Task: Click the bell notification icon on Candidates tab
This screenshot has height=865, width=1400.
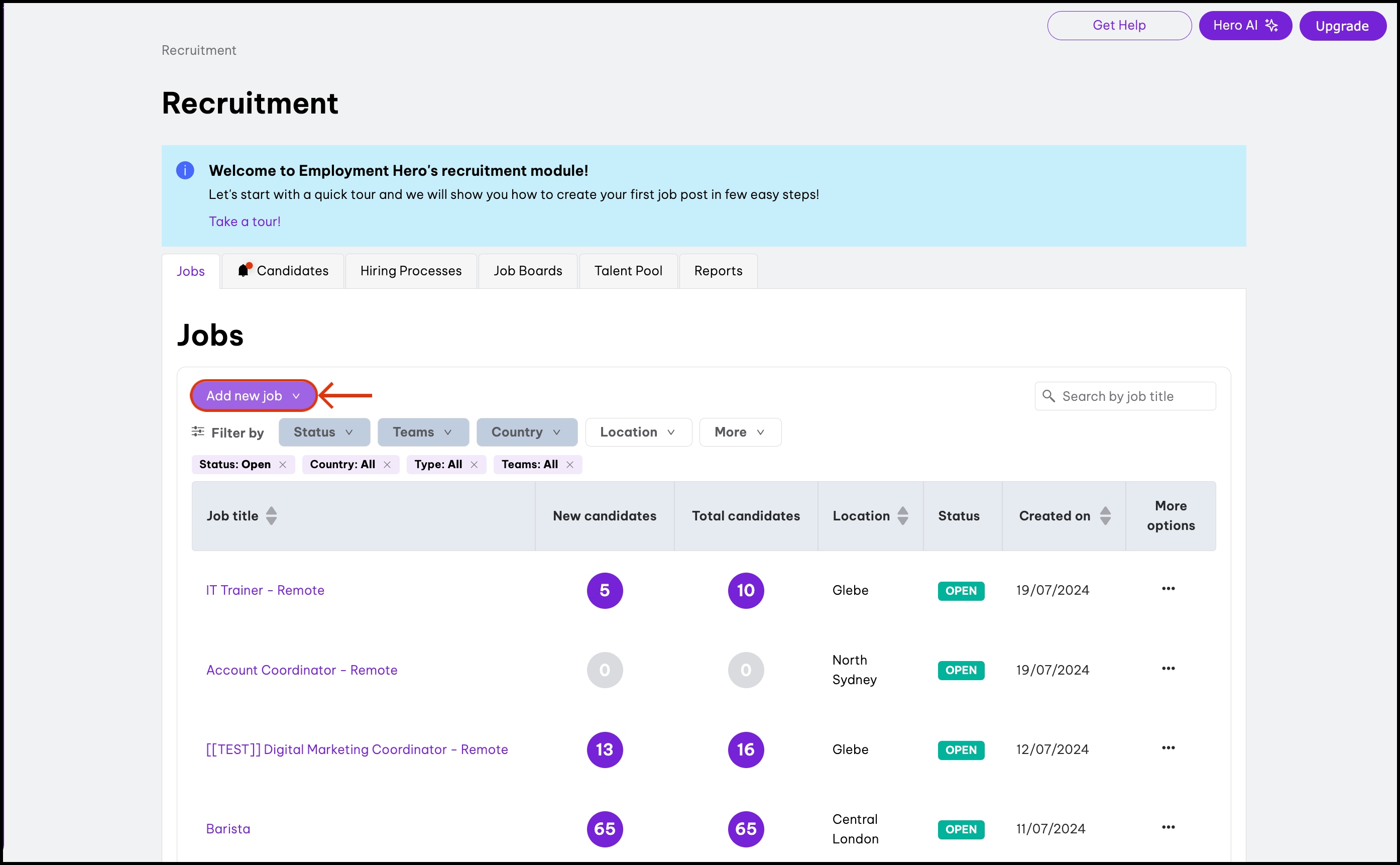Action: (244, 270)
